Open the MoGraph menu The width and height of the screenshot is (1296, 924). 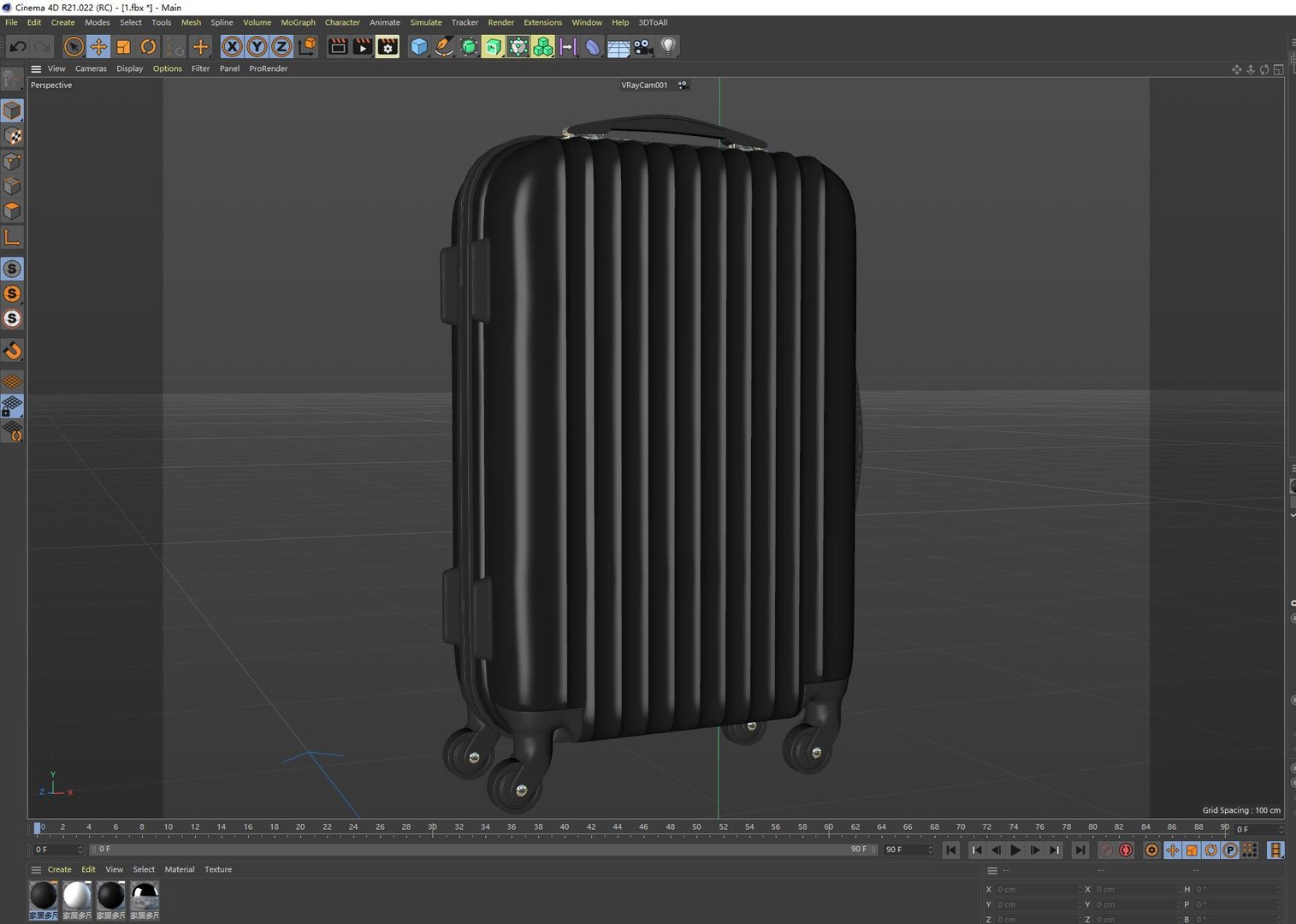pyautogui.click(x=298, y=22)
